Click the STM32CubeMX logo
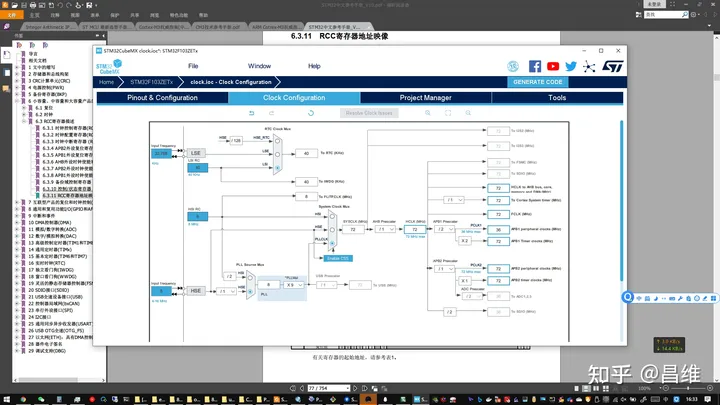The height and width of the screenshot is (405, 720). click(x=109, y=67)
